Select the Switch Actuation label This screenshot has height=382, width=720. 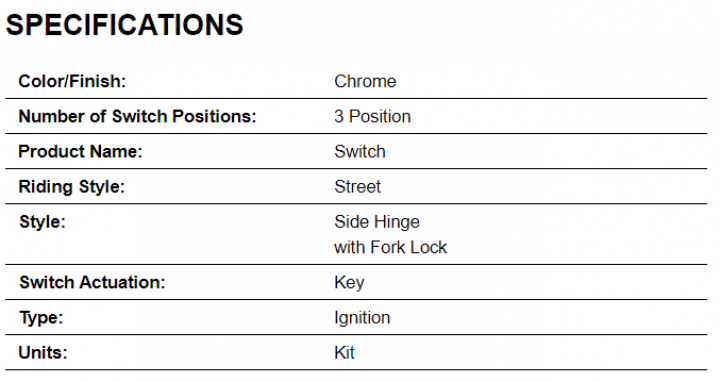tap(92, 282)
